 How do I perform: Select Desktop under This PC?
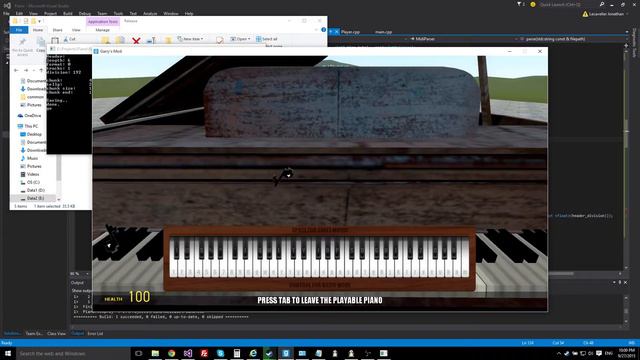(31, 134)
